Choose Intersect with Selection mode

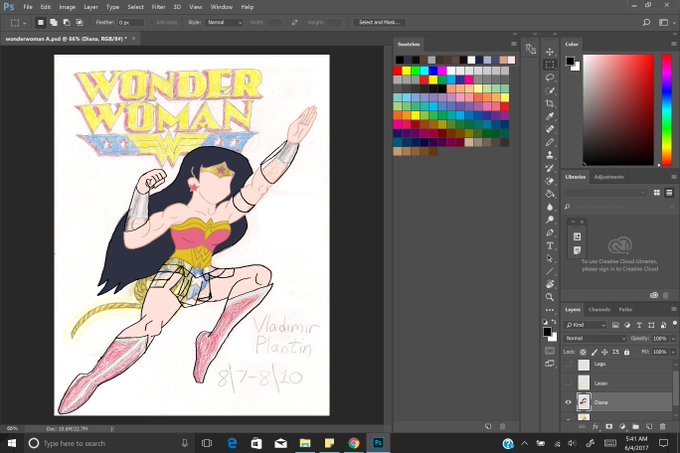point(79,22)
